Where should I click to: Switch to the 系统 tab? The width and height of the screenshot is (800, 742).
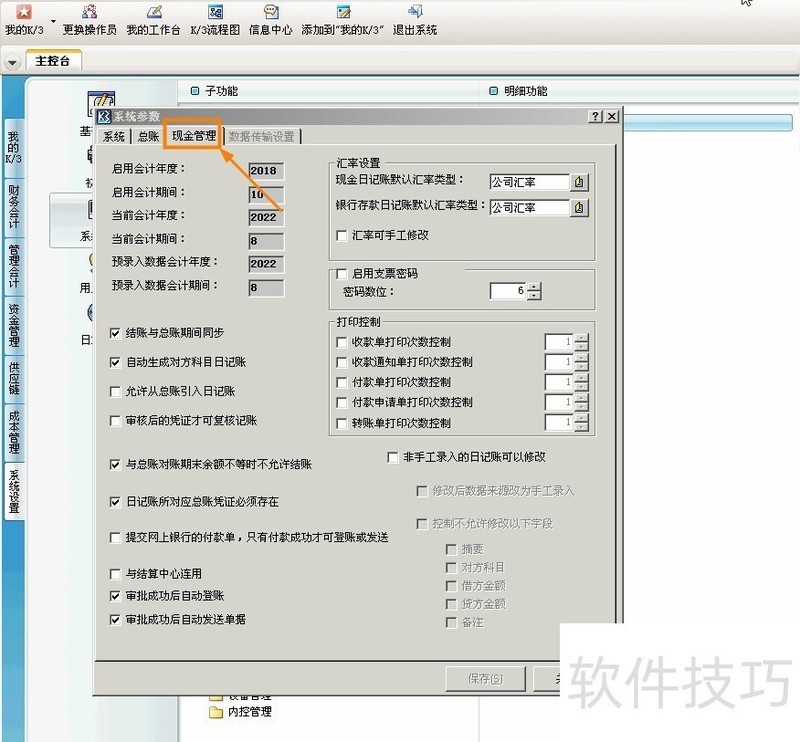point(114,137)
